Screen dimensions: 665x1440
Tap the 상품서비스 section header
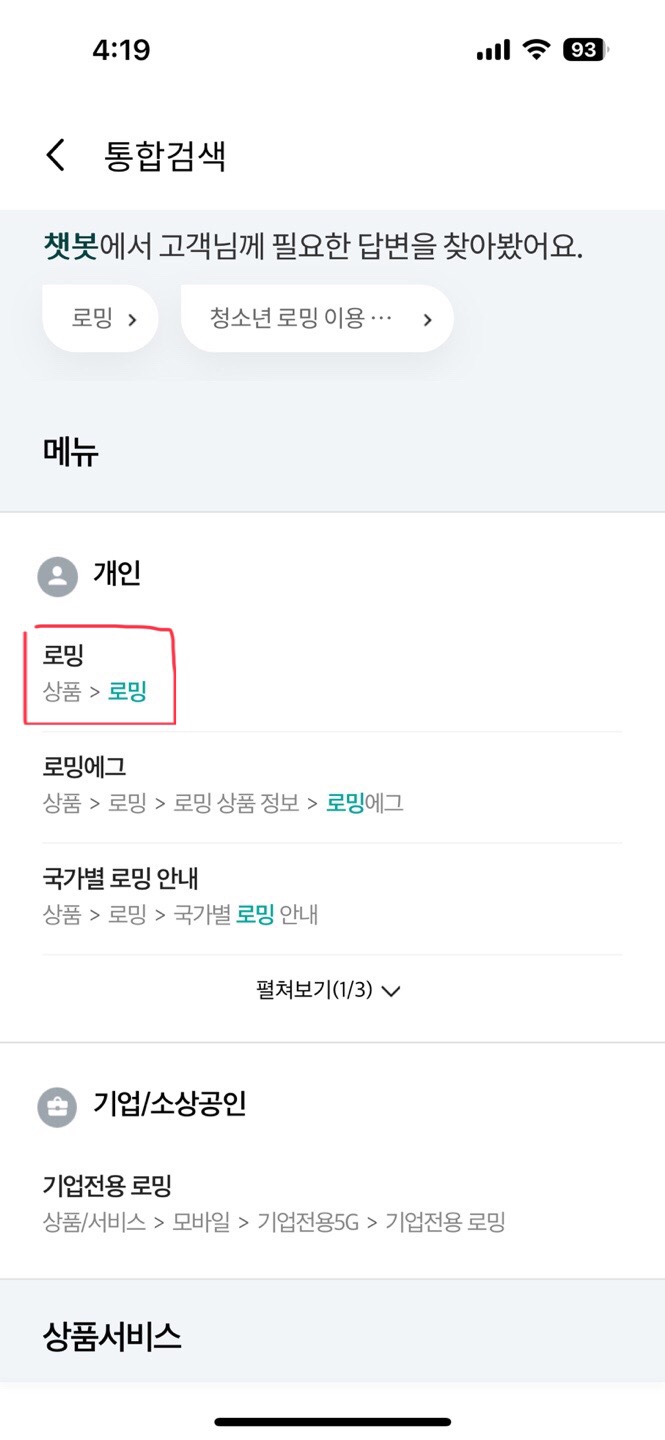pyautogui.click(x=112, y=1336)
